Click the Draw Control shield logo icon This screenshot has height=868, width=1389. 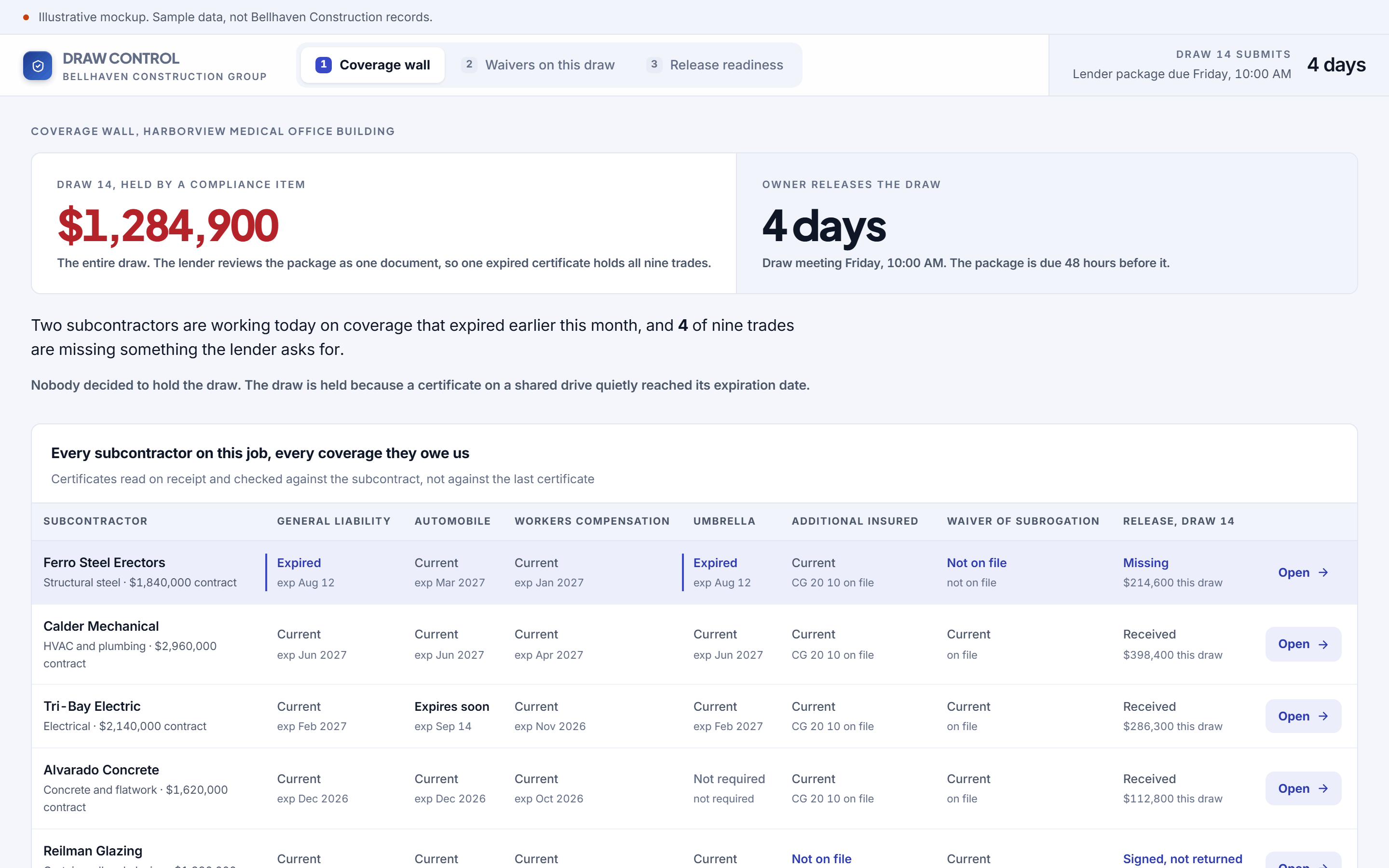37,66
